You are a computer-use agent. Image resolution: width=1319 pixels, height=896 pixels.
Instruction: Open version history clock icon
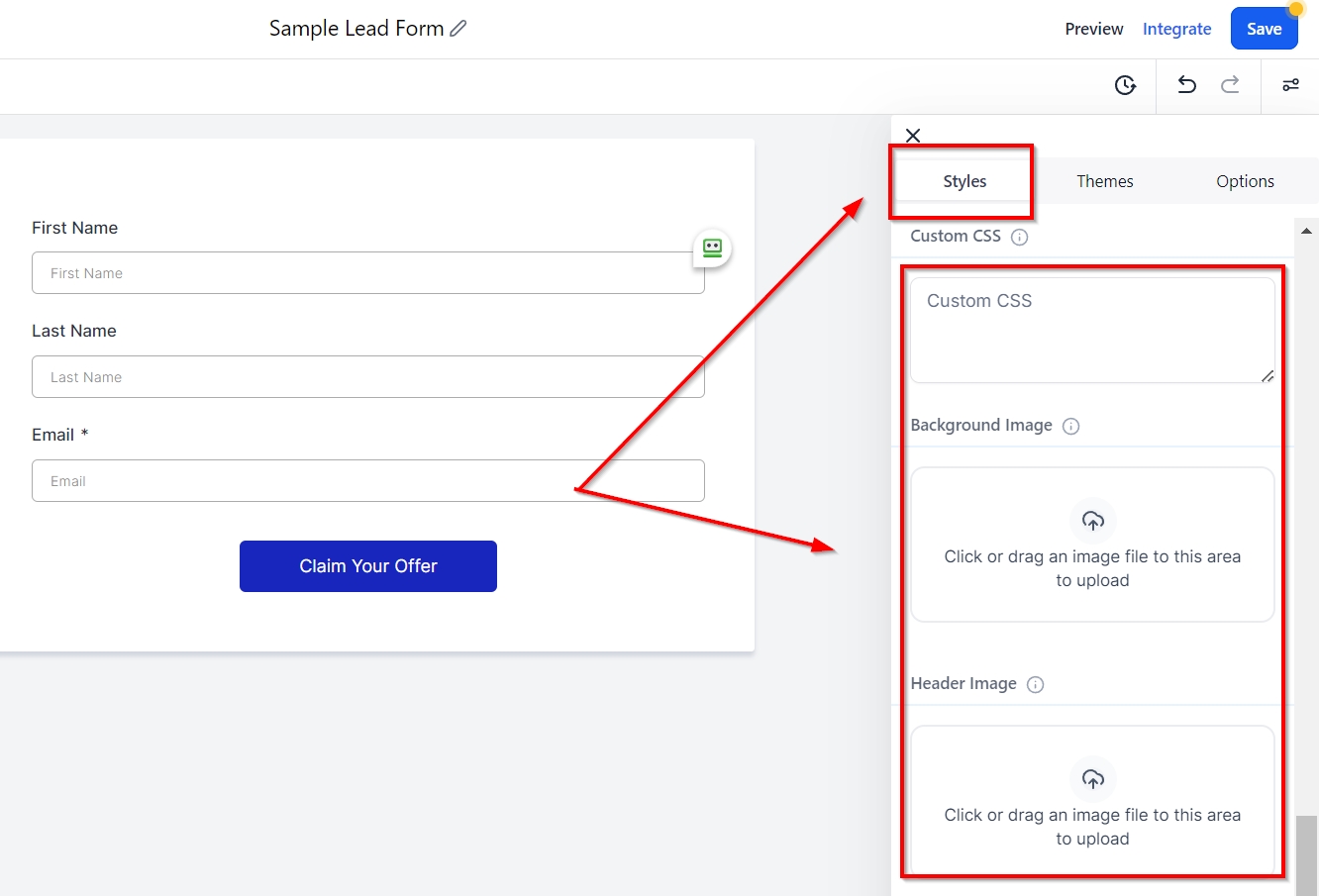coord(1125,85)
